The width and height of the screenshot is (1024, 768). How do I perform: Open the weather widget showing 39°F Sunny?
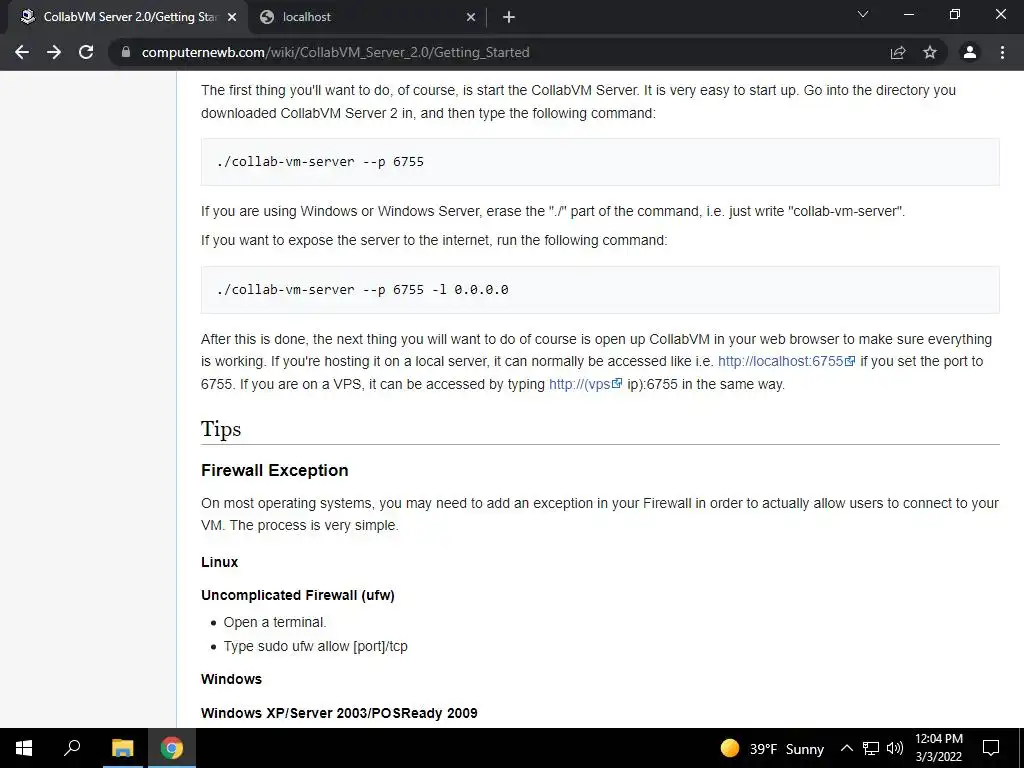click(x=772, y=748)
